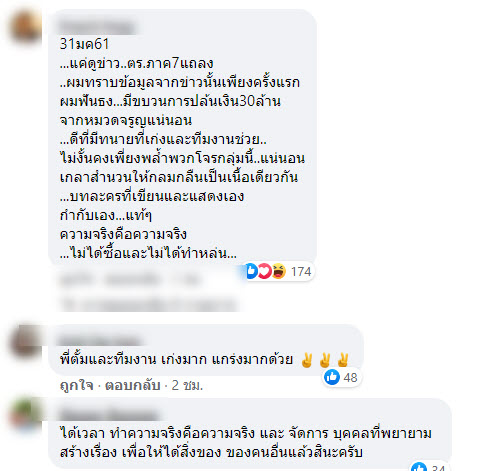Viewport: 487px width, 471px height.
Task: Click ตอบกลับ under the second comment
Action: click(133, 385)
